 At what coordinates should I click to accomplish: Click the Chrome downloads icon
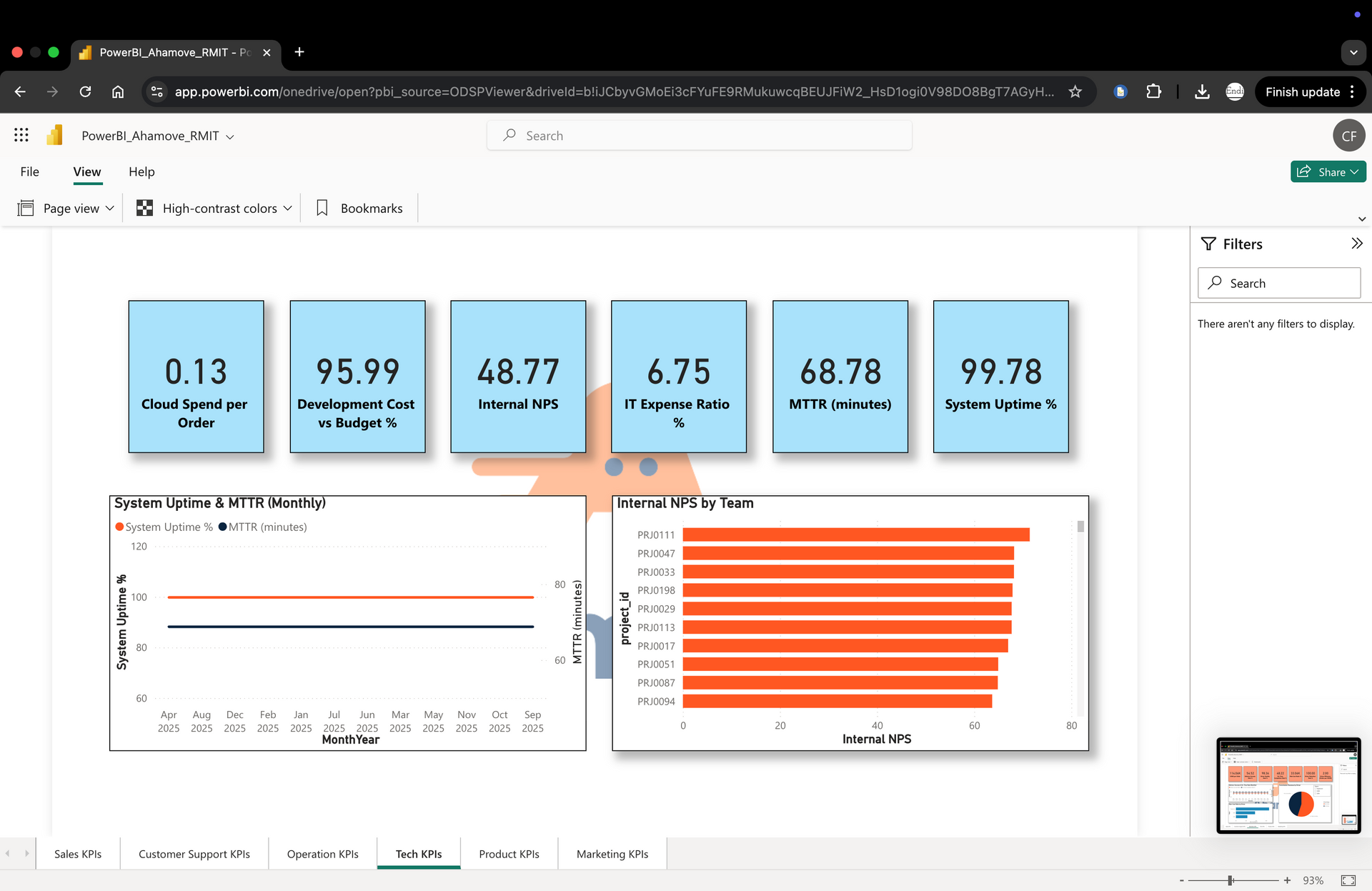[1202, 91]
